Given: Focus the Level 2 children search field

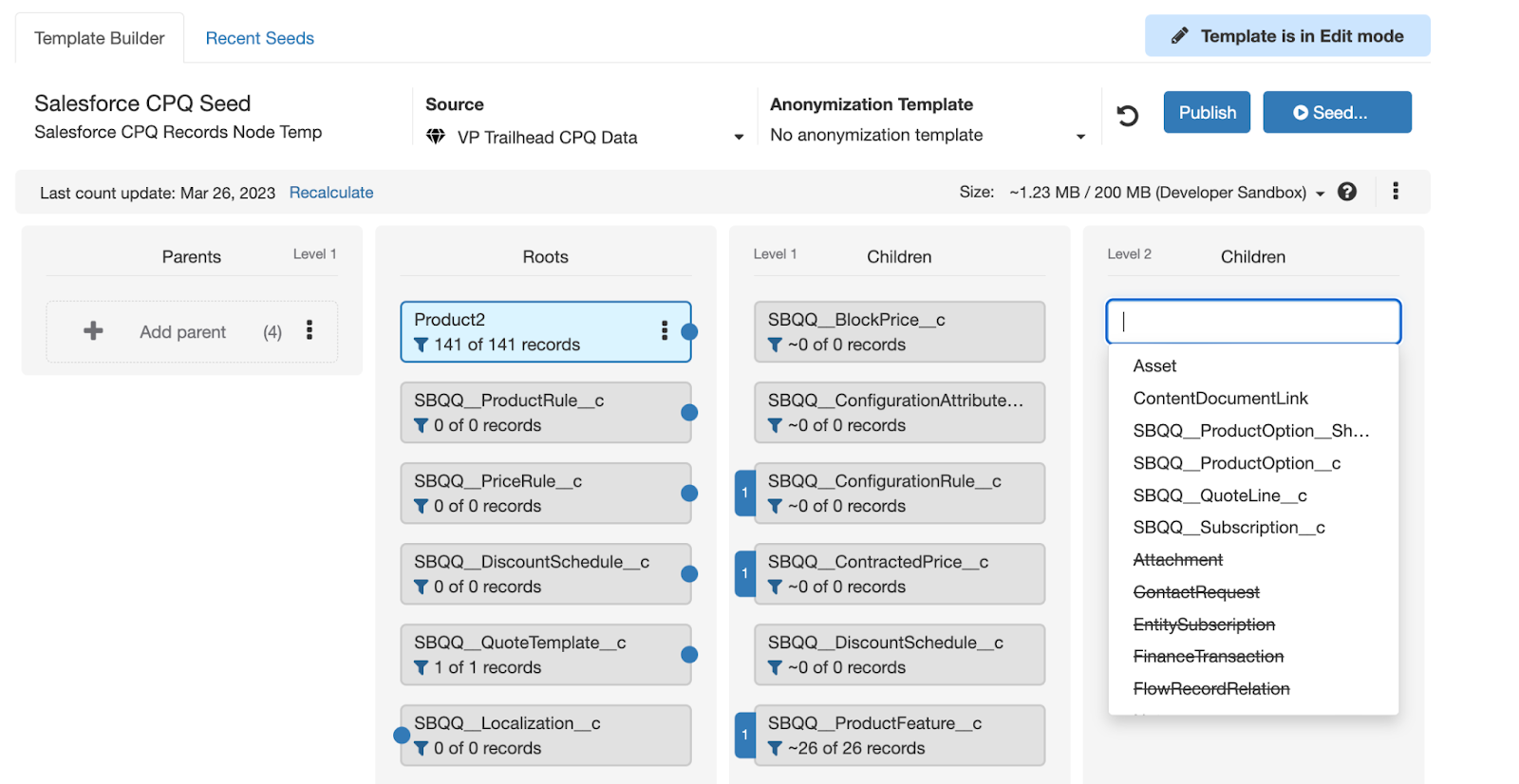Looking at the screenshot, I should click(x=1253, y=322).
